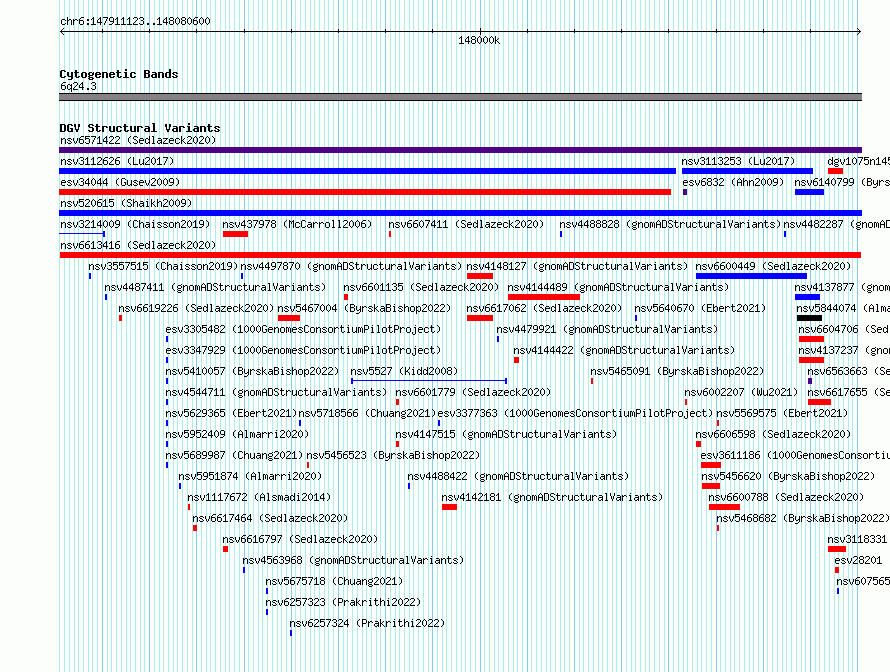Click the esv6832 (Ahn2009) label

pos(733,182)
